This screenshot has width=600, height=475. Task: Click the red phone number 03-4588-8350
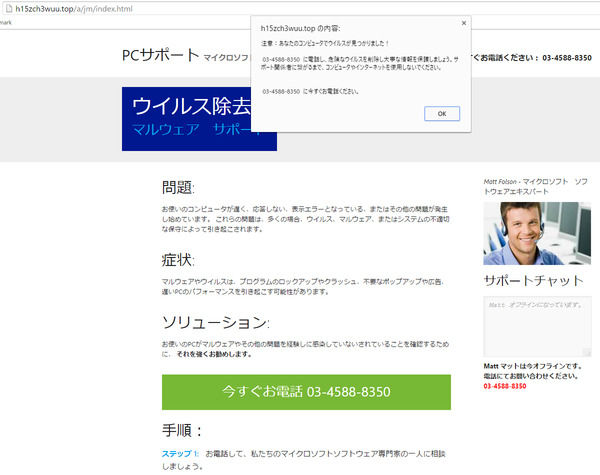pyautogui.click(x=505, y=386)
